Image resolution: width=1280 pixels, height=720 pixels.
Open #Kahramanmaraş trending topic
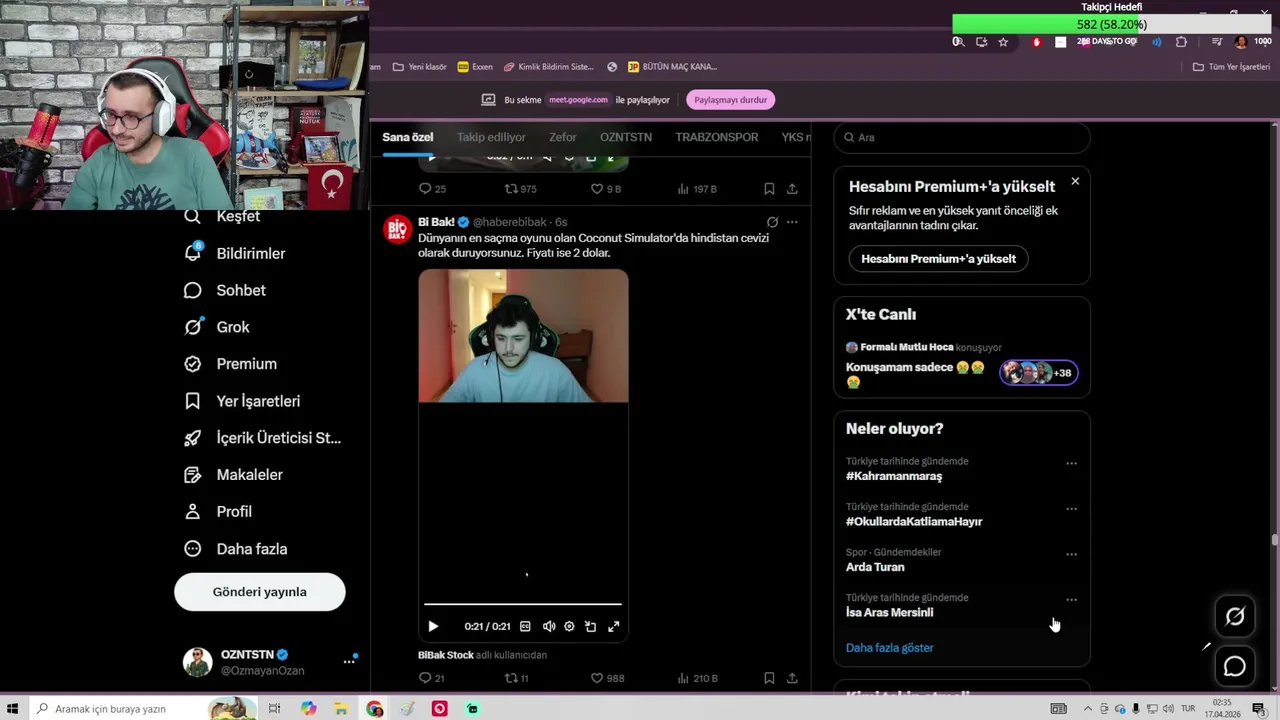(894, 476)
